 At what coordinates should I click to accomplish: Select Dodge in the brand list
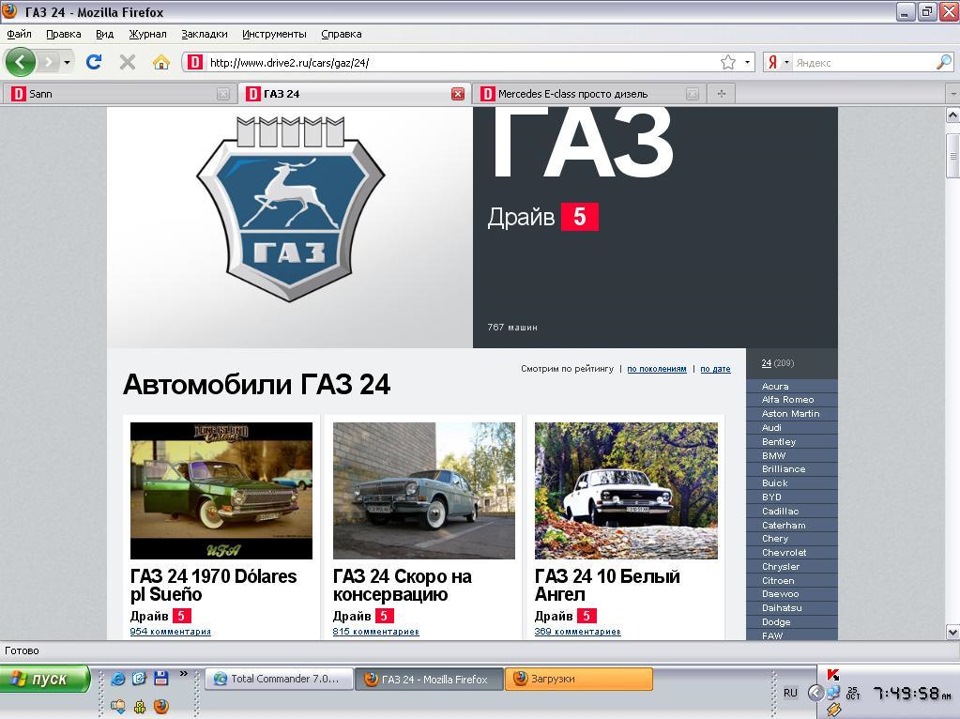(x=776, y=622)
